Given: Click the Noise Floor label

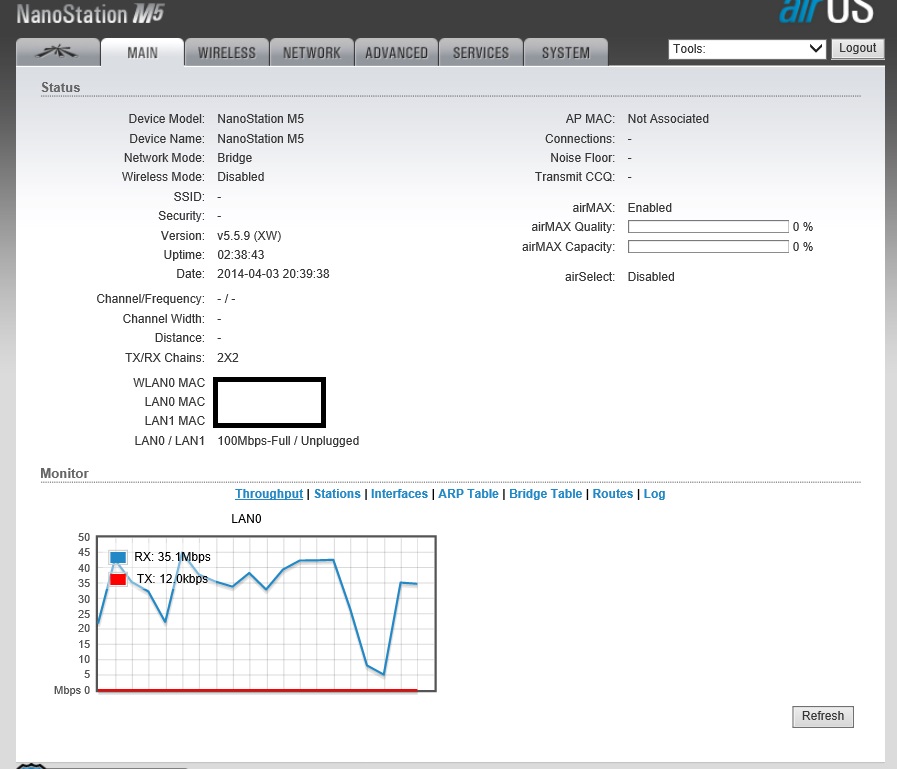Looking at the screenshot, I should tap(583, 158).
